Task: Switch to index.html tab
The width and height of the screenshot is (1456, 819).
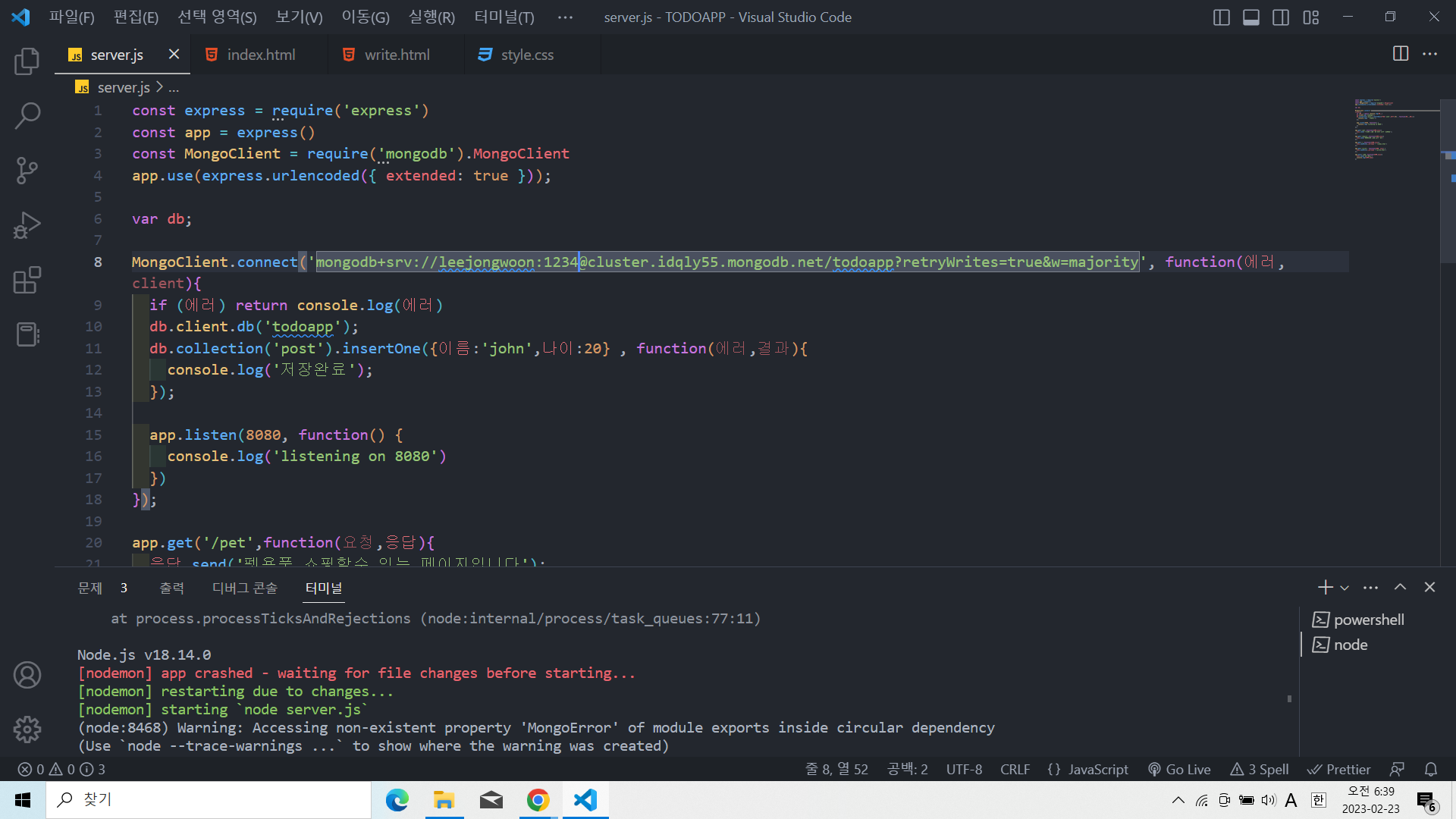Action: click(x=259, y=55)
